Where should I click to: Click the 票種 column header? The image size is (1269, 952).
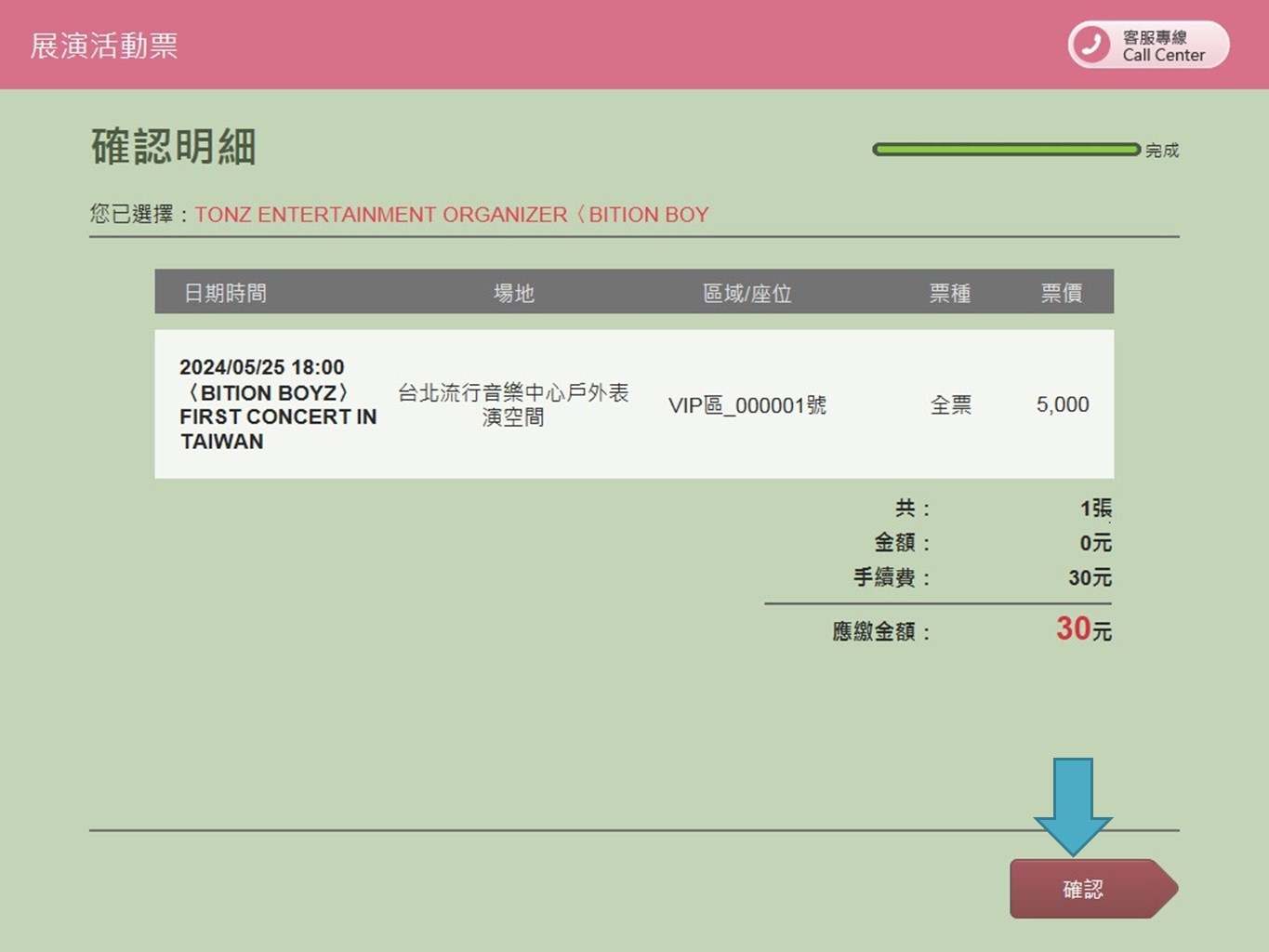(x=949, y=293)
